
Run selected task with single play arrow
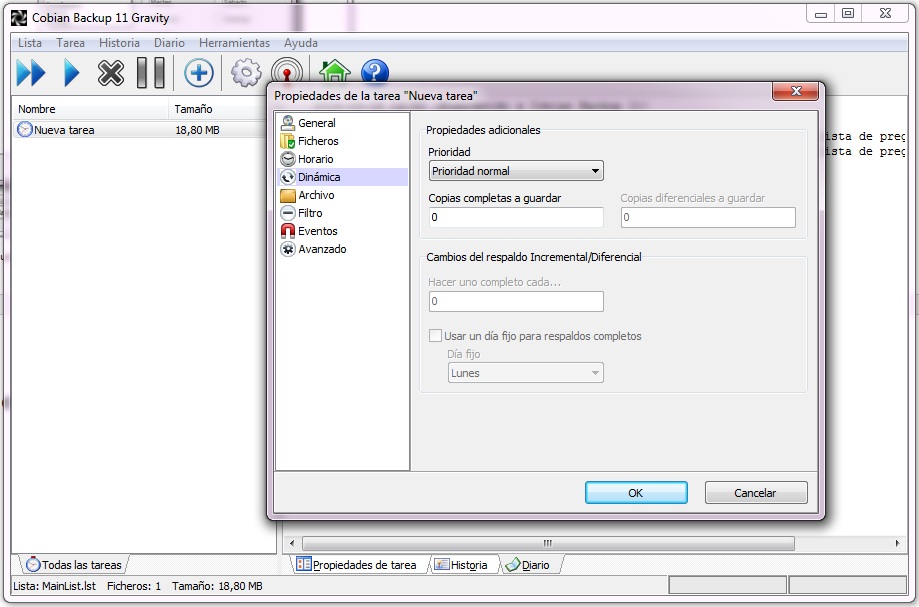pos(71,73)
